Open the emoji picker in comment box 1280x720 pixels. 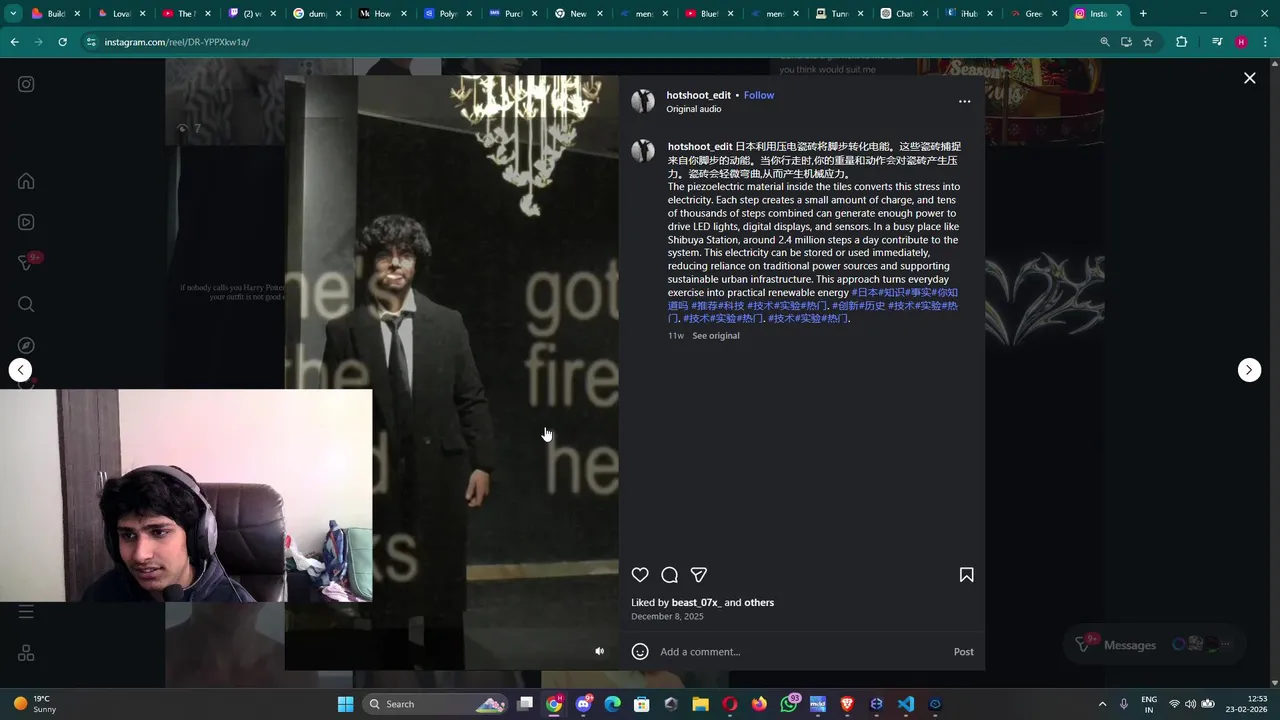[640, 652]
